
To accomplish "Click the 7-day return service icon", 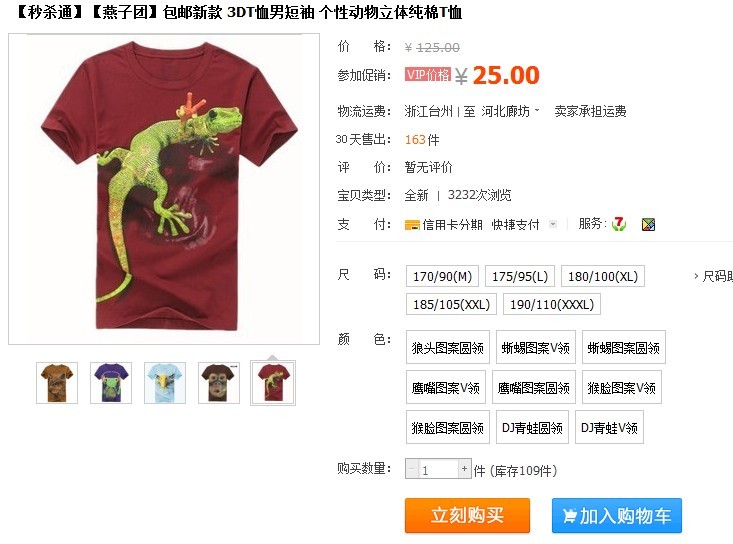I will coord(619,224).
